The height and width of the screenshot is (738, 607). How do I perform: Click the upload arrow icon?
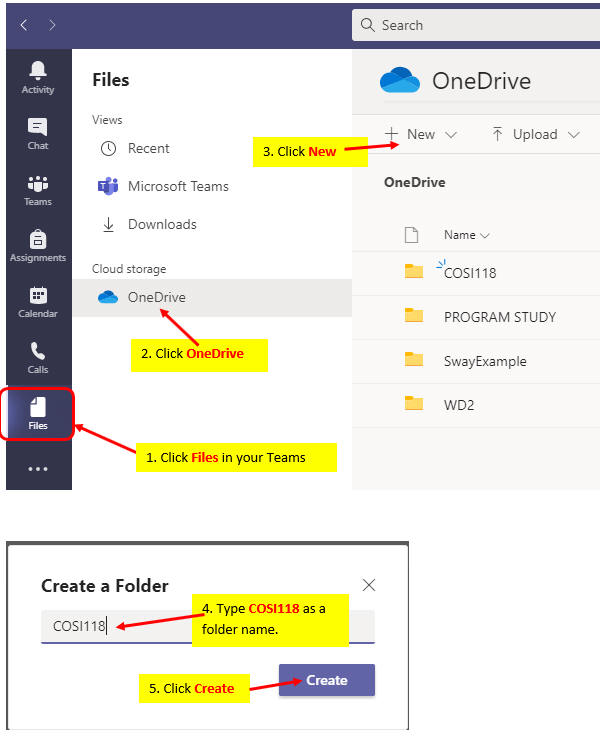tap(497, 134)
